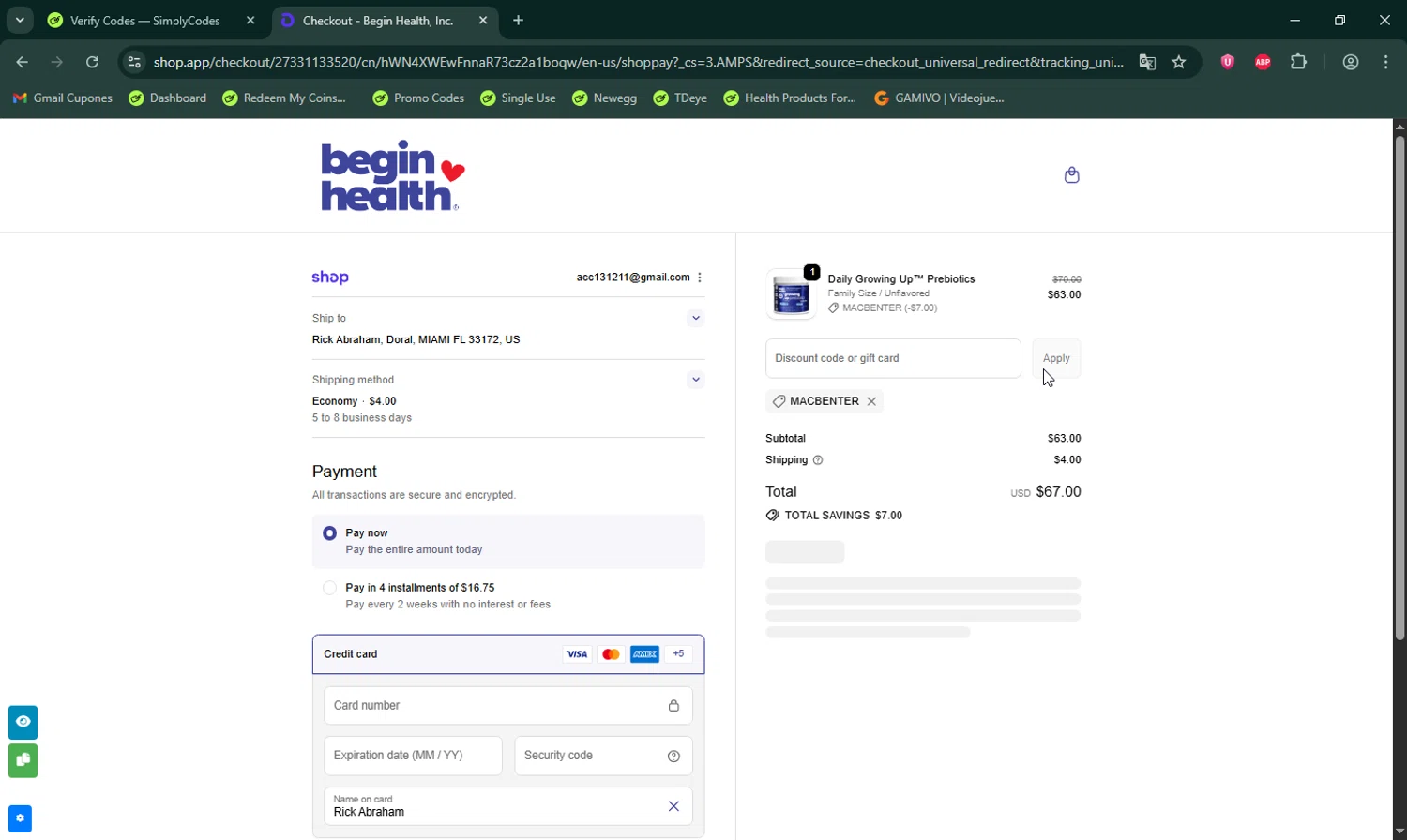Image resolution: width=1407 pixels, height=840 pixels.
Task: Focus the Security code field
Action: [x=603, y=756]
